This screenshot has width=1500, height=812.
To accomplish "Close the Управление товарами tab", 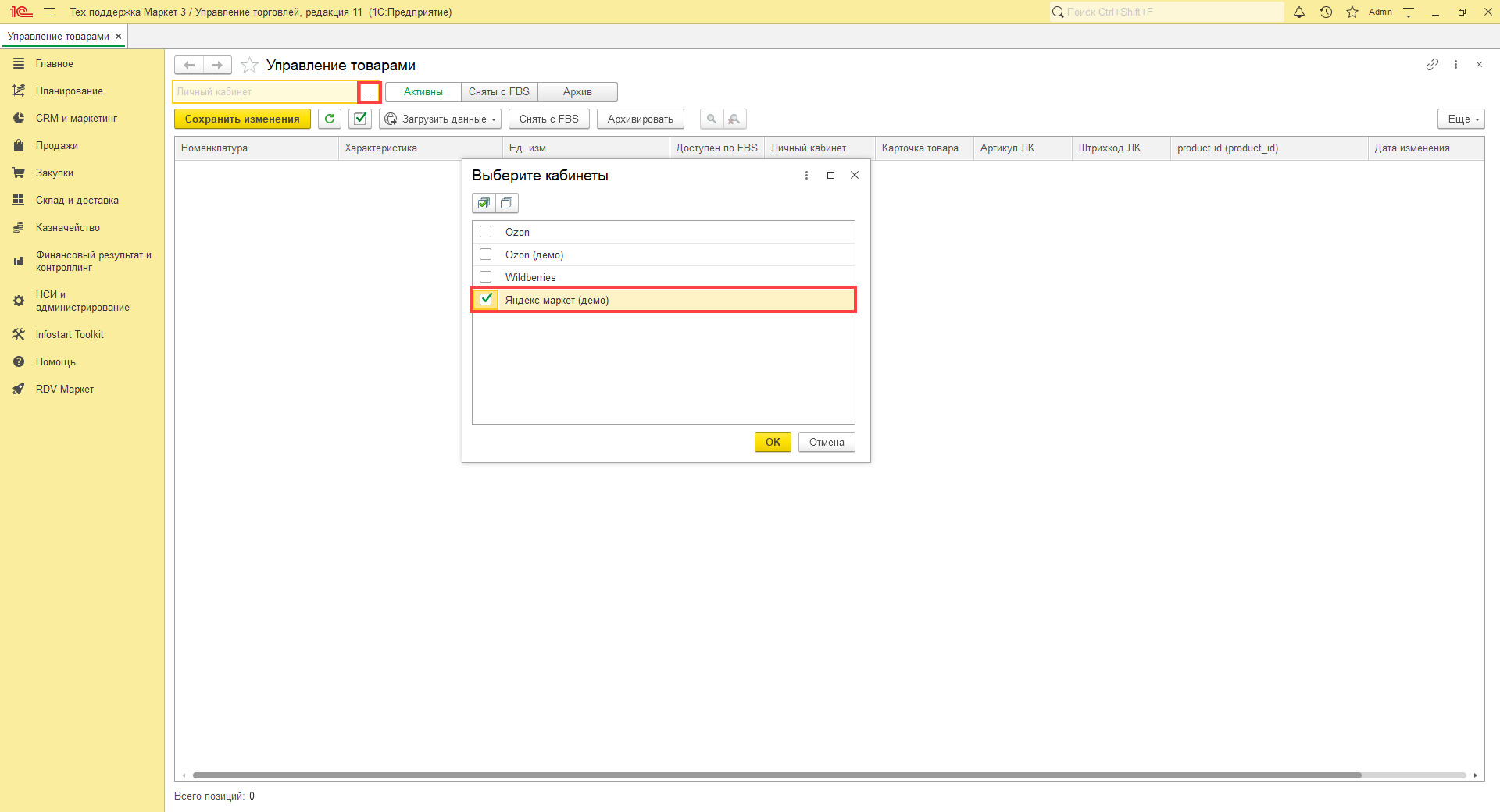I will (119, 37).
